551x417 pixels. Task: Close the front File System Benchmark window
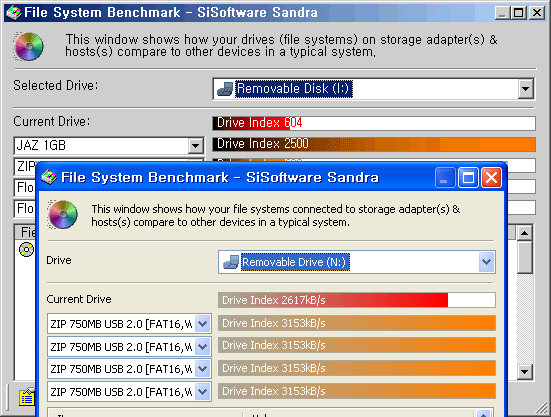(491, 177)
